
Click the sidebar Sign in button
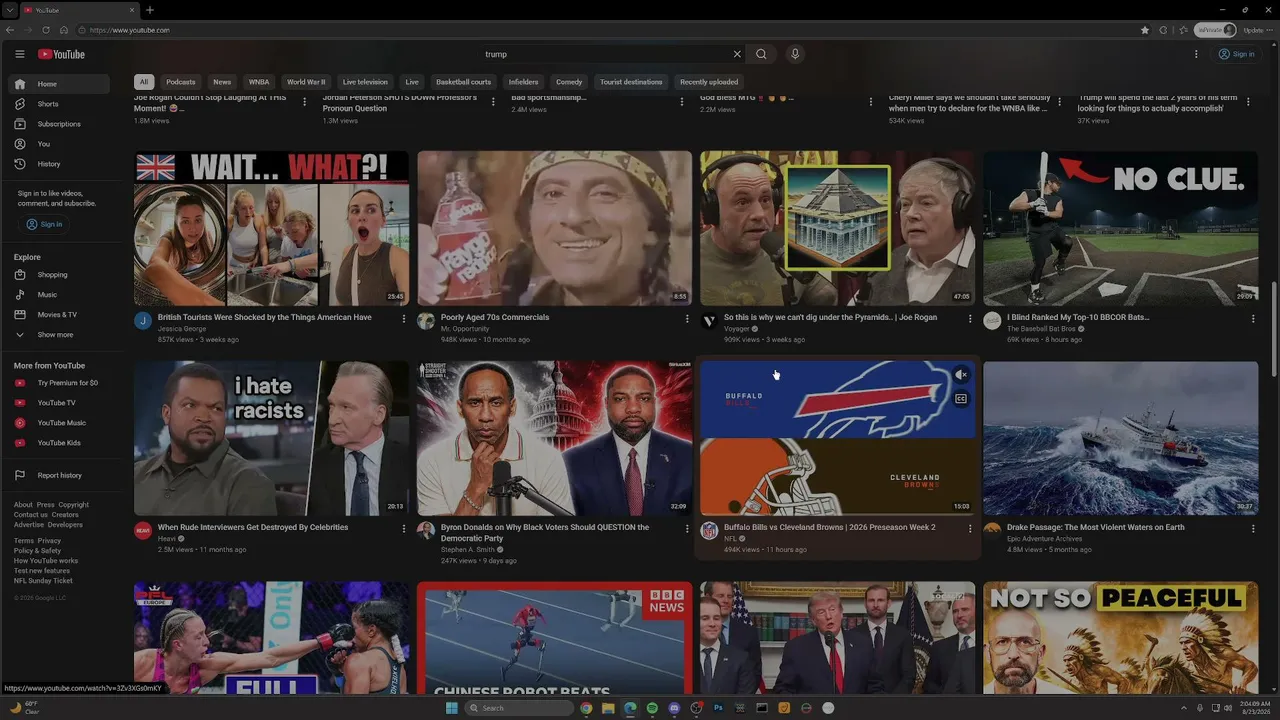coord(45,224)
